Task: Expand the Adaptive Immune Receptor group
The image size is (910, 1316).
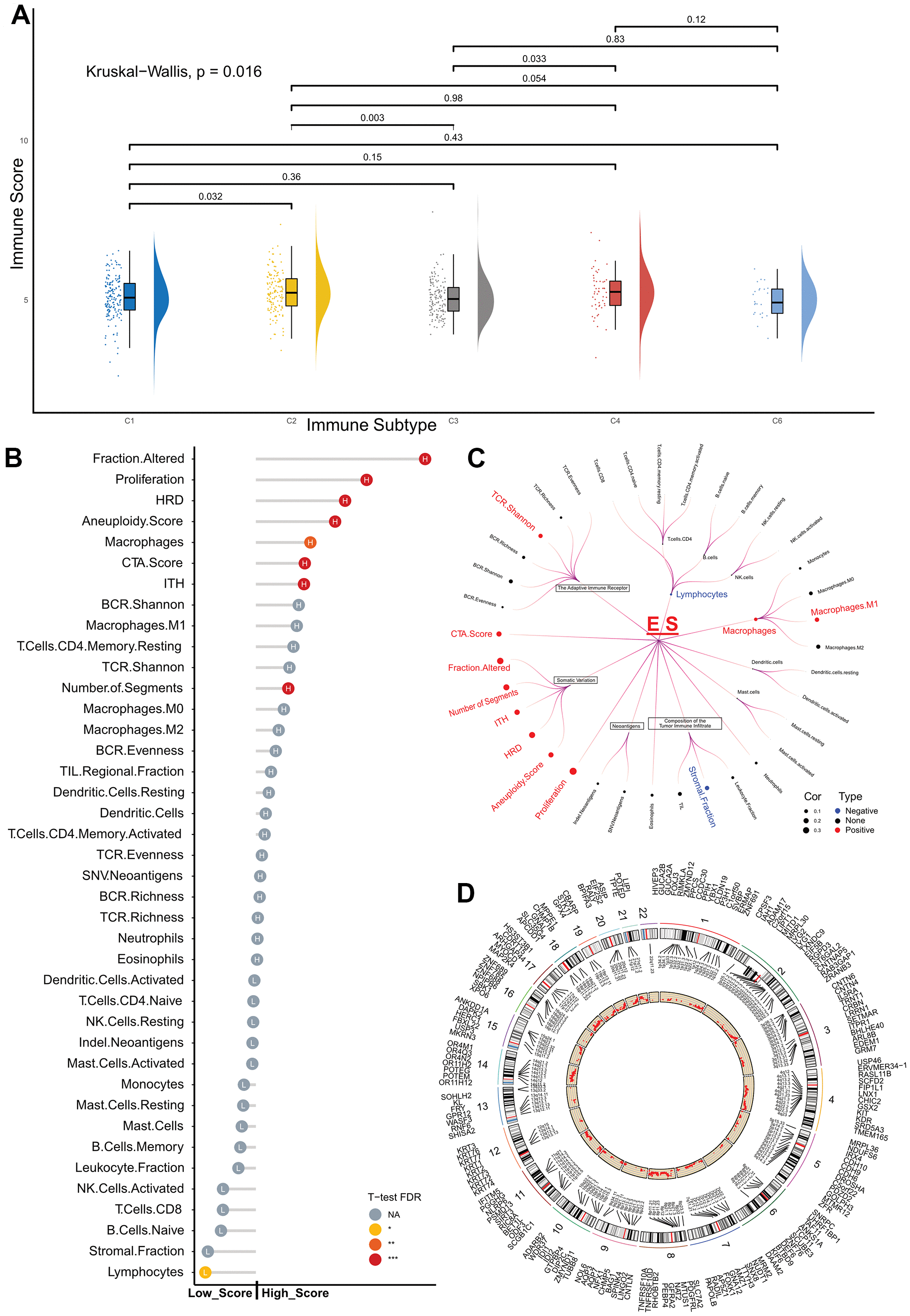Action: [589, 589]
